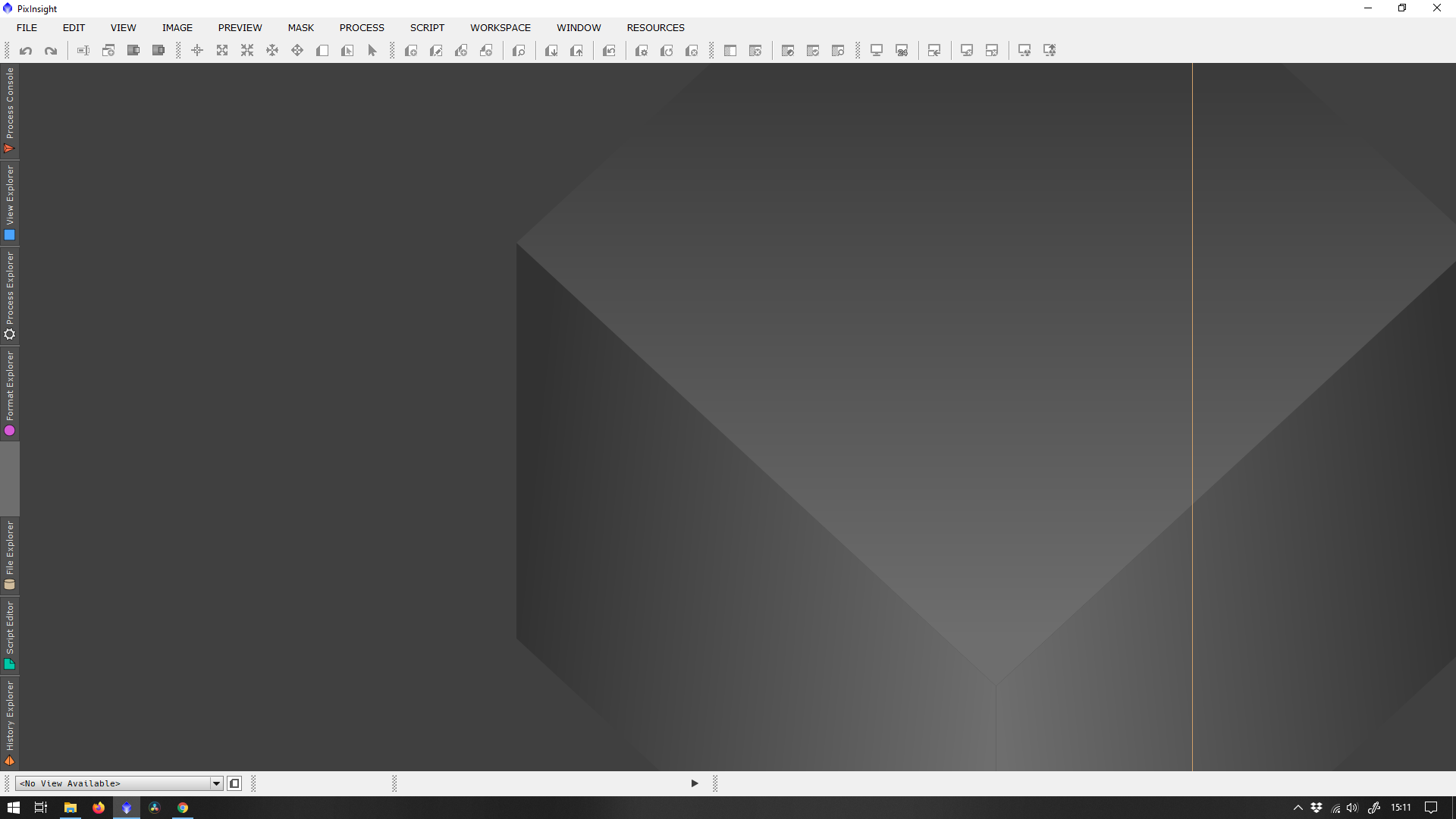Show the View Explorer side panel
Image resolution: width=1456 pixels, height=819 pixels.
coord(10,203)
